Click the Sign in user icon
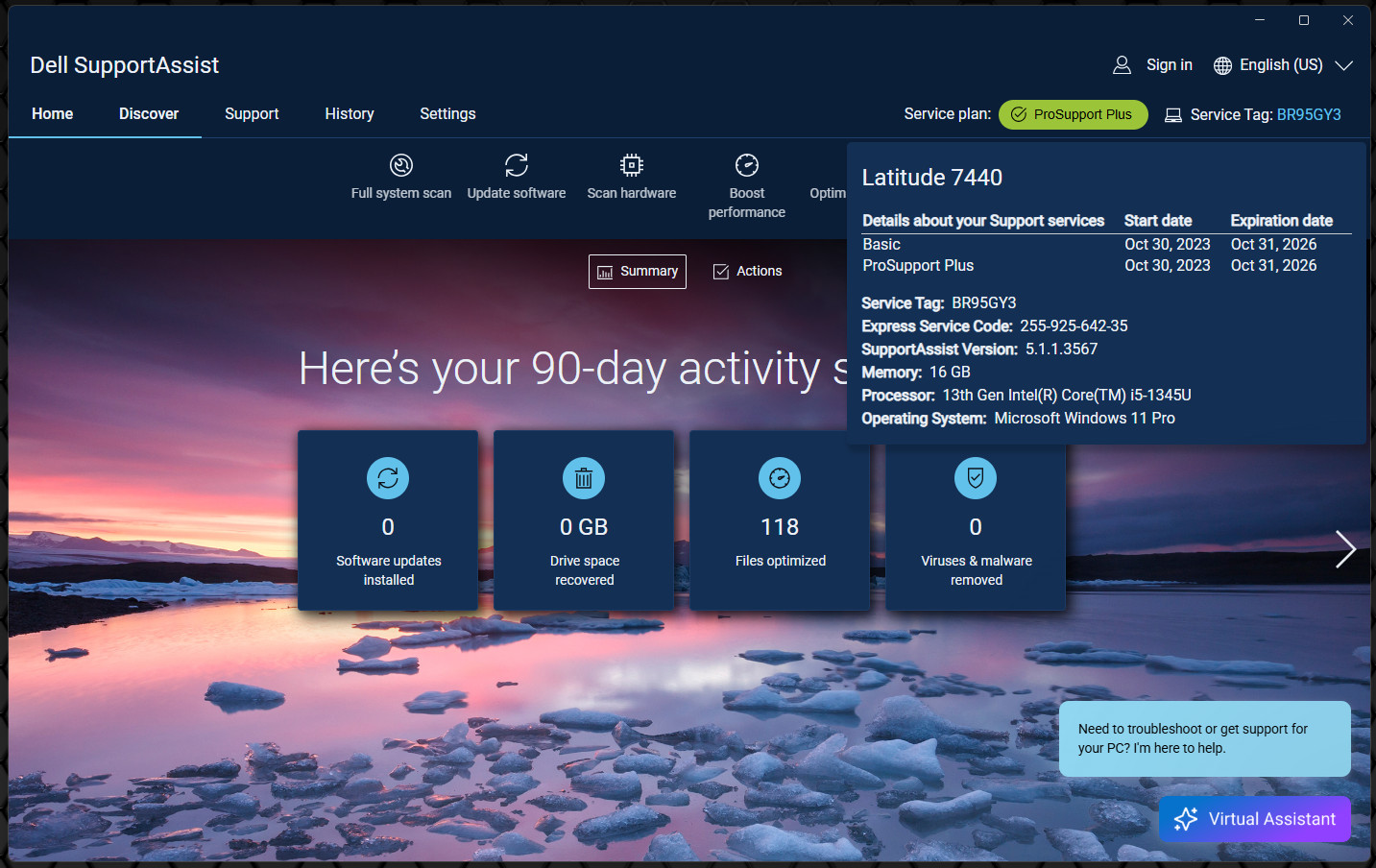This screenshot has width=1376, height=868. click(x=1122, y=65)
